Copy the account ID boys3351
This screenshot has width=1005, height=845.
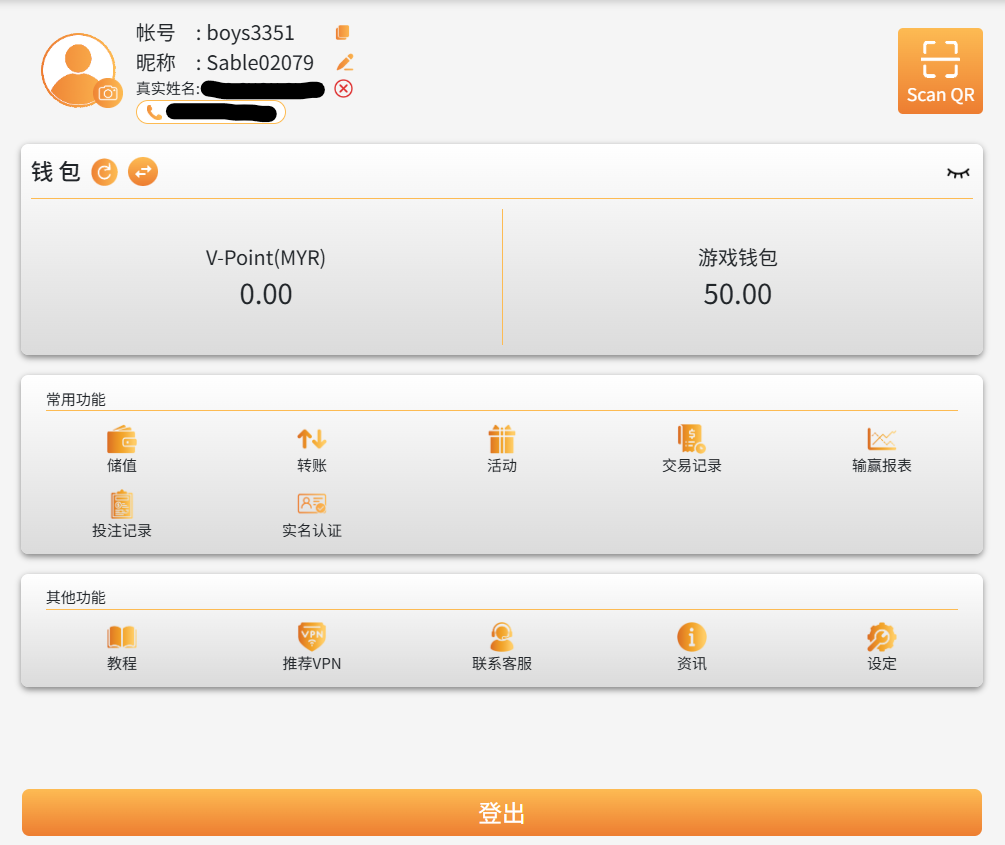tap(343, 32)
